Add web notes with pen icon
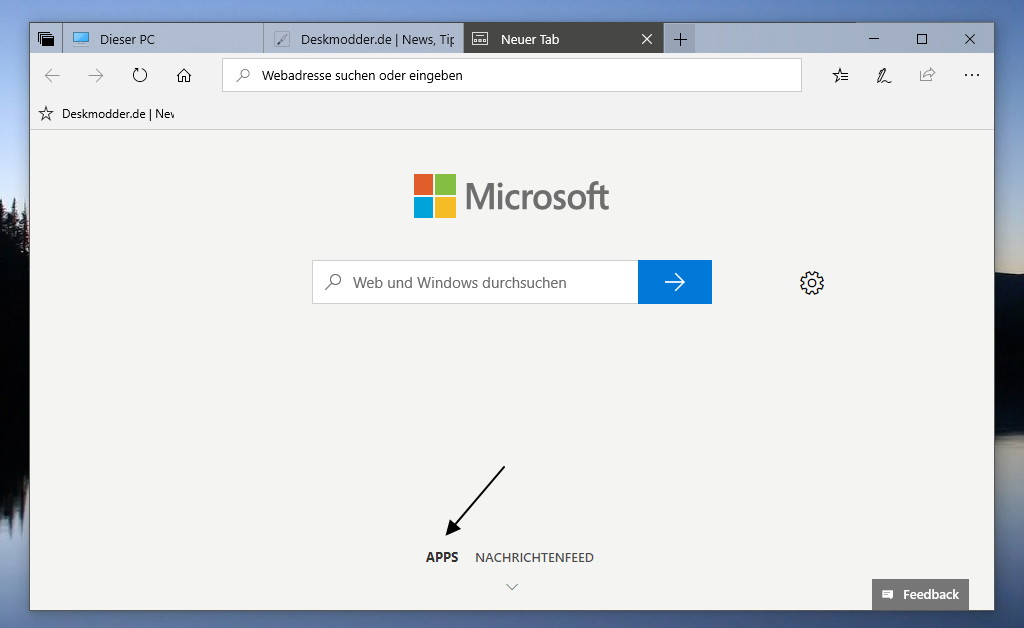The width and height of the screenshot is (1024, 628). click(x=884, y=76)
